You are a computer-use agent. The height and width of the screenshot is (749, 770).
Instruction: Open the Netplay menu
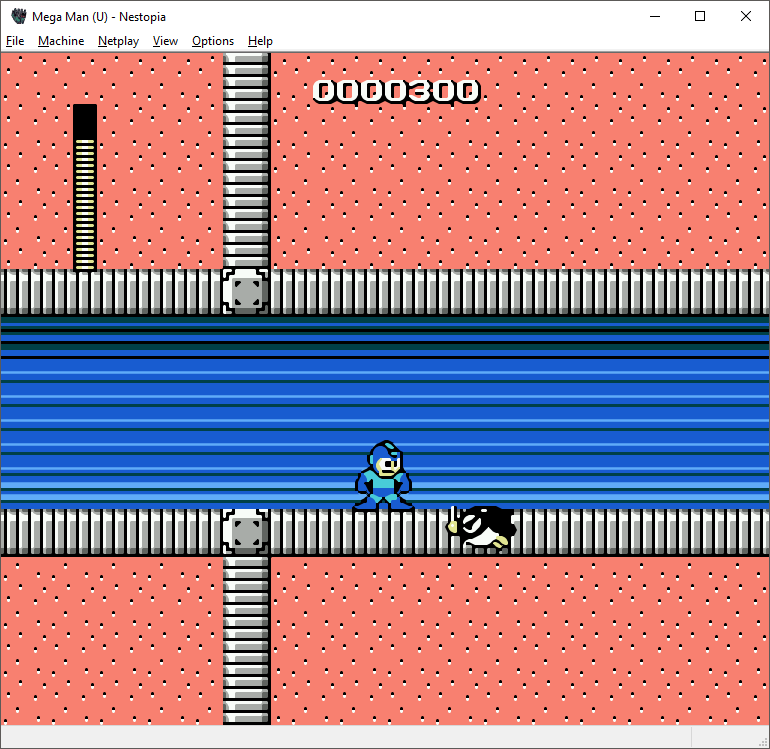pyautogui.click(x=118, y=41)
